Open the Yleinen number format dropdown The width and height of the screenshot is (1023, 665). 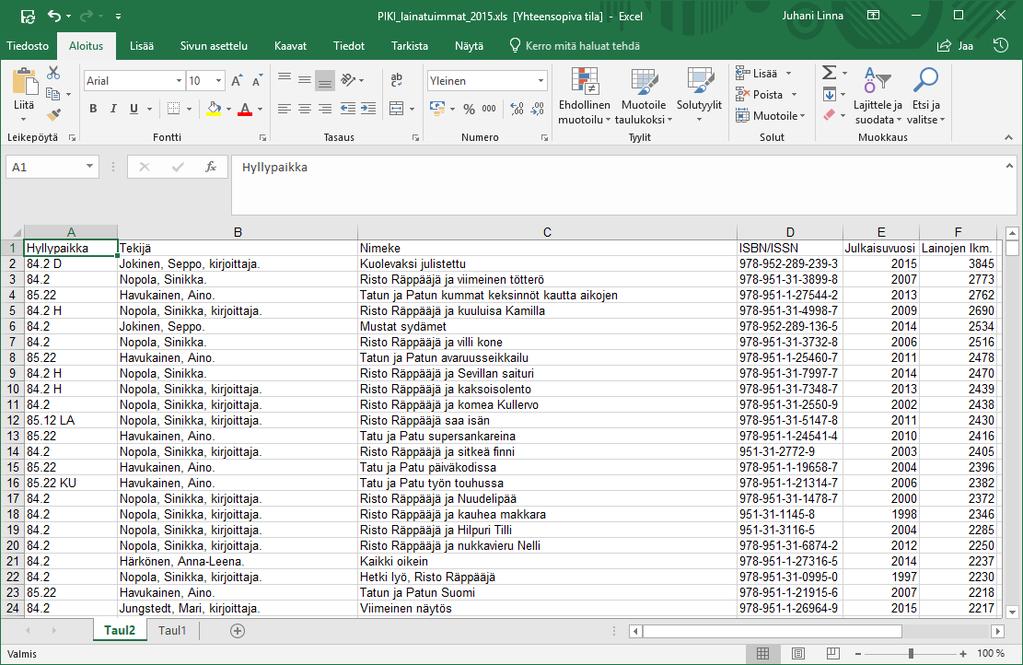(541, 81)
